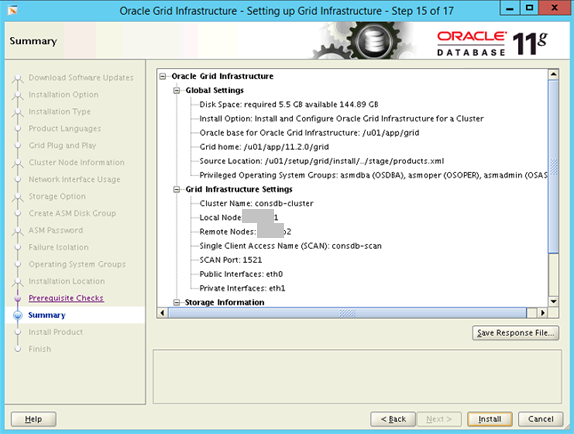Select the ASM Password step
The height and width of the screenshot is (434, 574).
56,230
